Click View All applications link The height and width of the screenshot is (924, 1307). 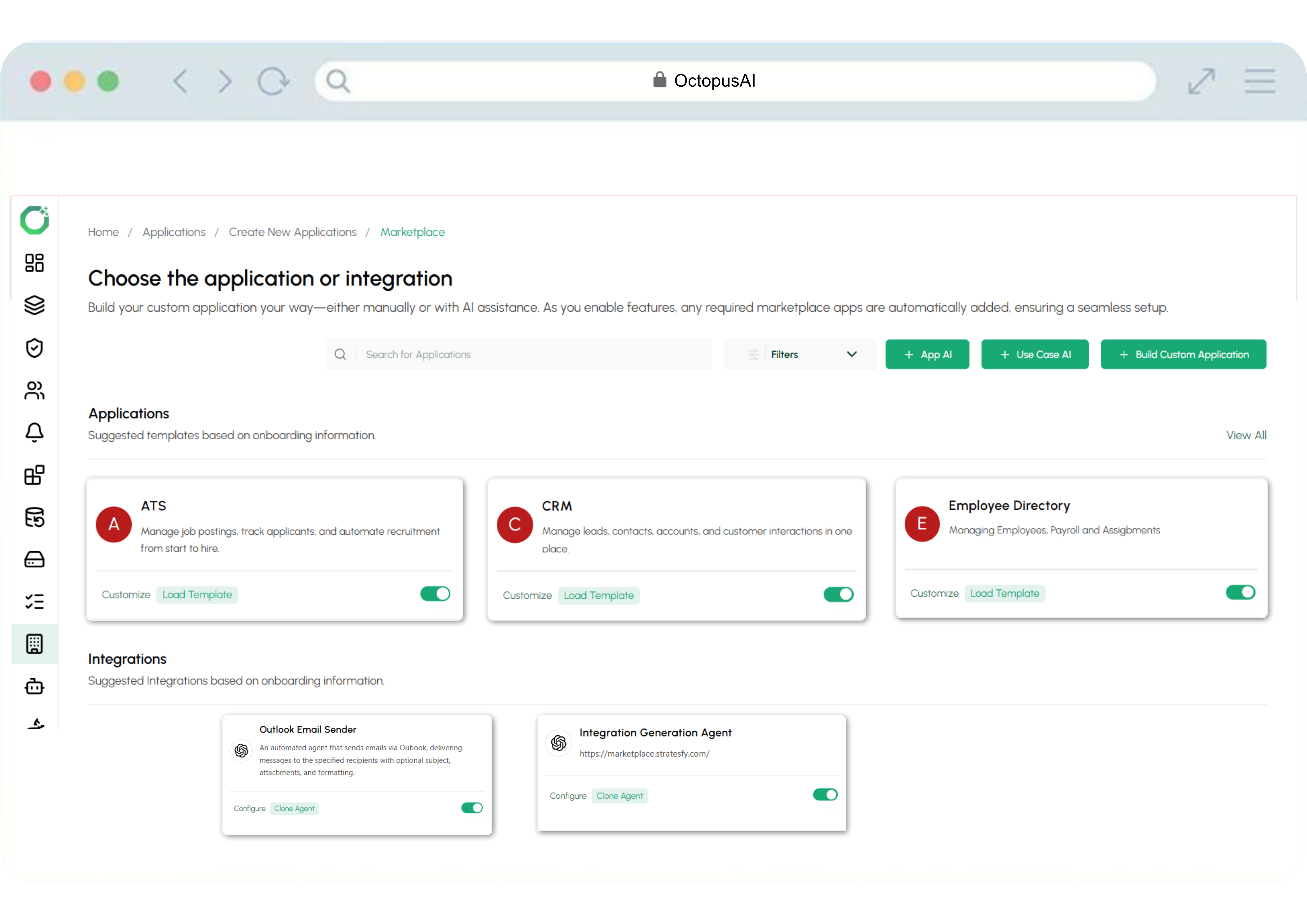click(1246, 435)
